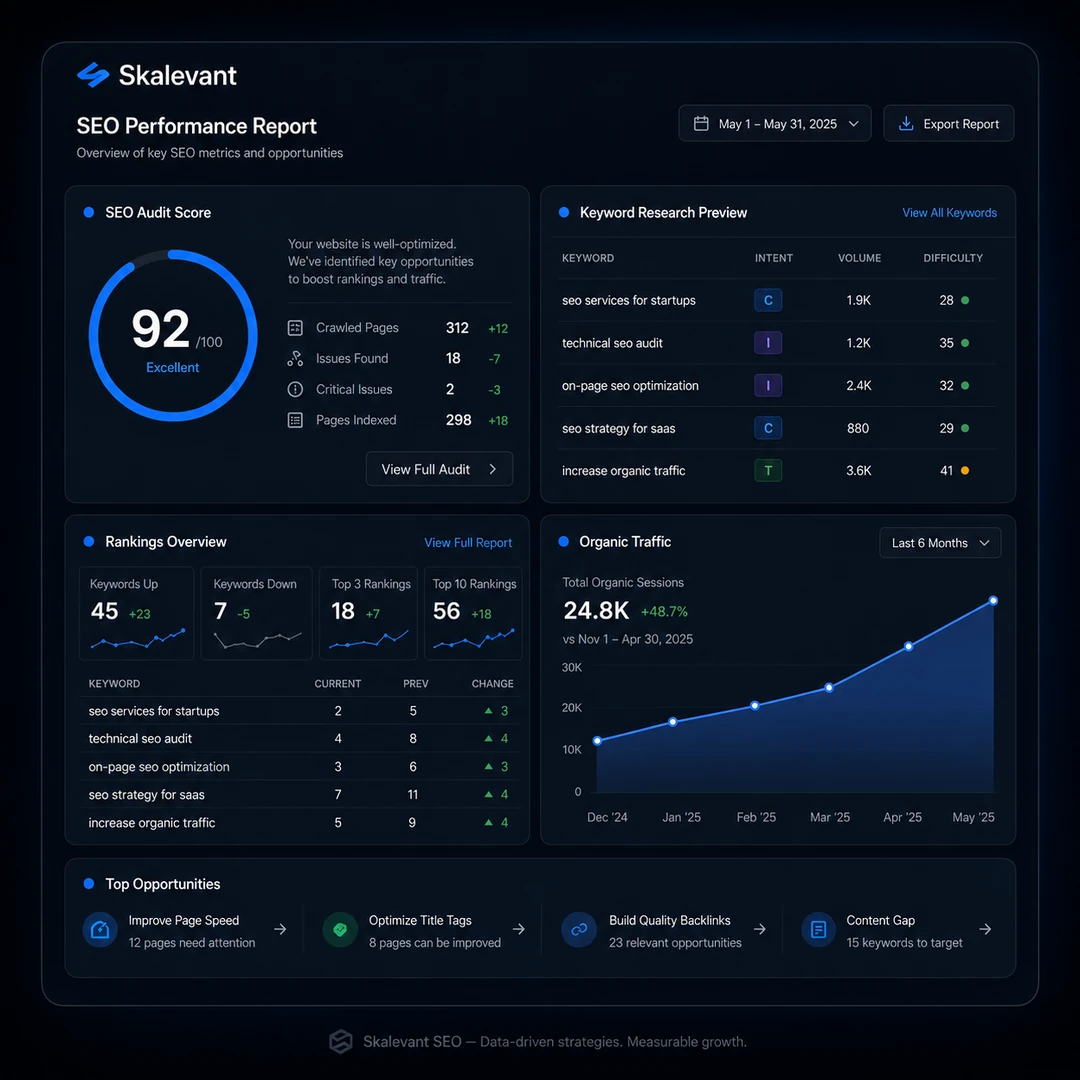
Task: Click the I intent badge for technical seo audit
Action: 768,343
